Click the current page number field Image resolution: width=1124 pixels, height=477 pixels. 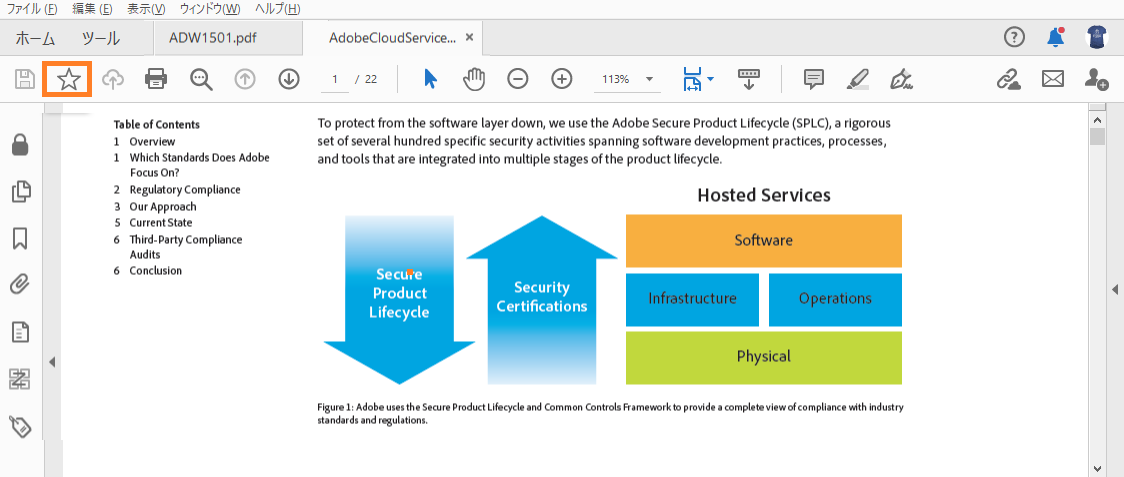(335, 80)
